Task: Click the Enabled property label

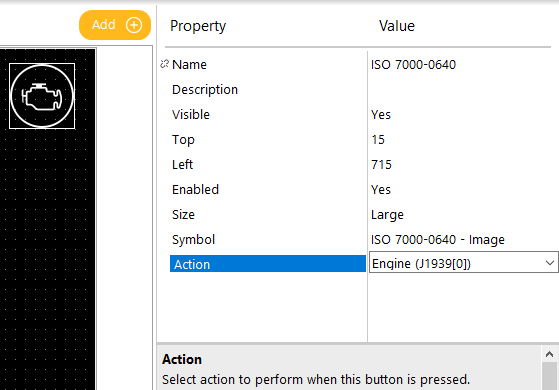Action: (x=195, y=189)
